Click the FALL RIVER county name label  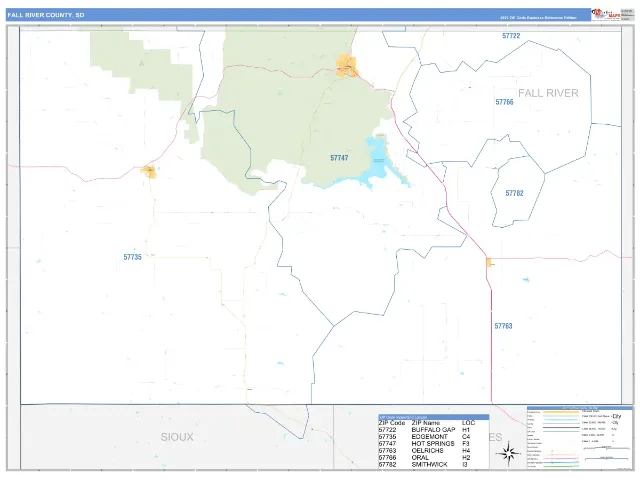click(x=548, y=93)
